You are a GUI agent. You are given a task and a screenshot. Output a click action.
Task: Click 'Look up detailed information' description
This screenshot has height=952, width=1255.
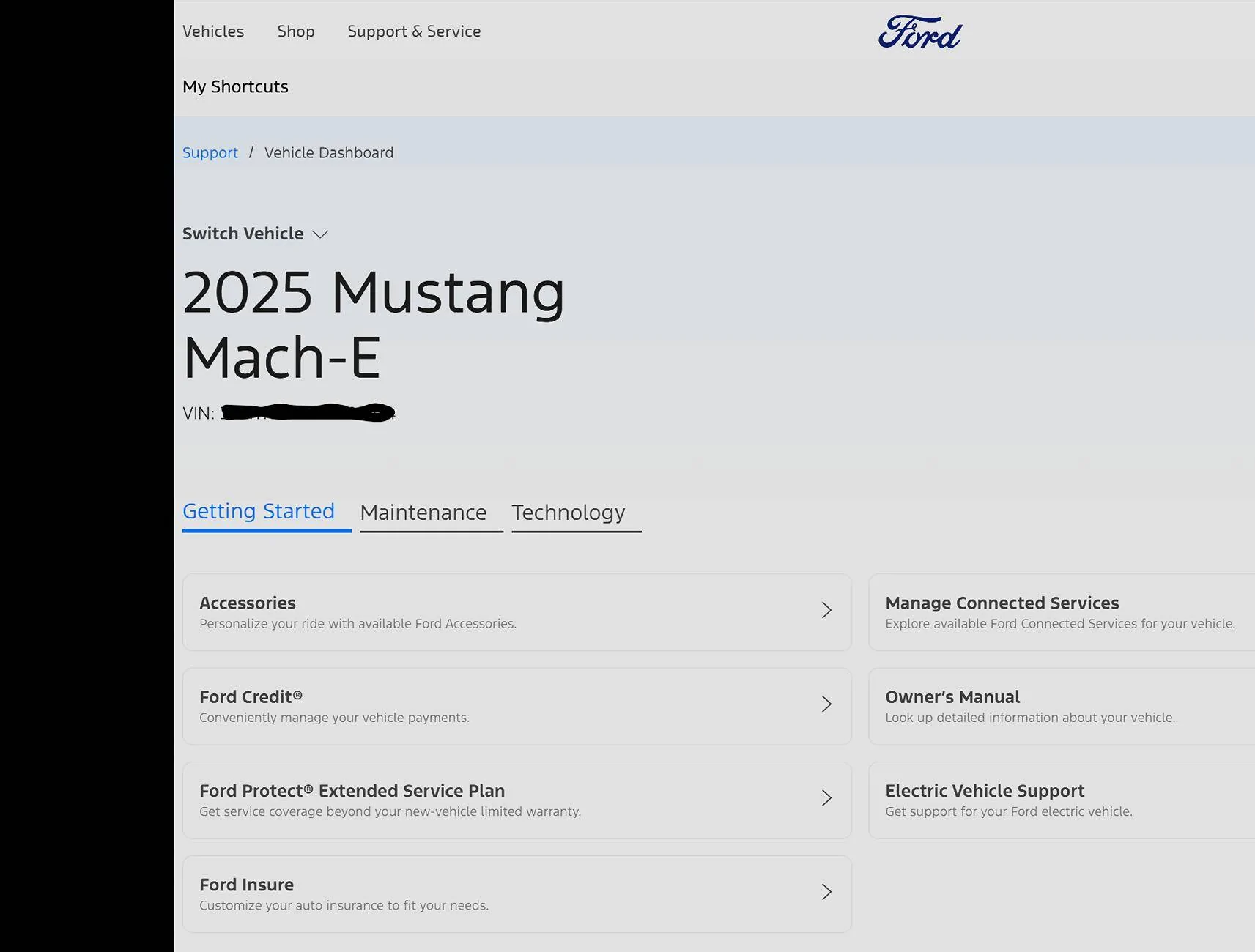[x=1030, y=718]
